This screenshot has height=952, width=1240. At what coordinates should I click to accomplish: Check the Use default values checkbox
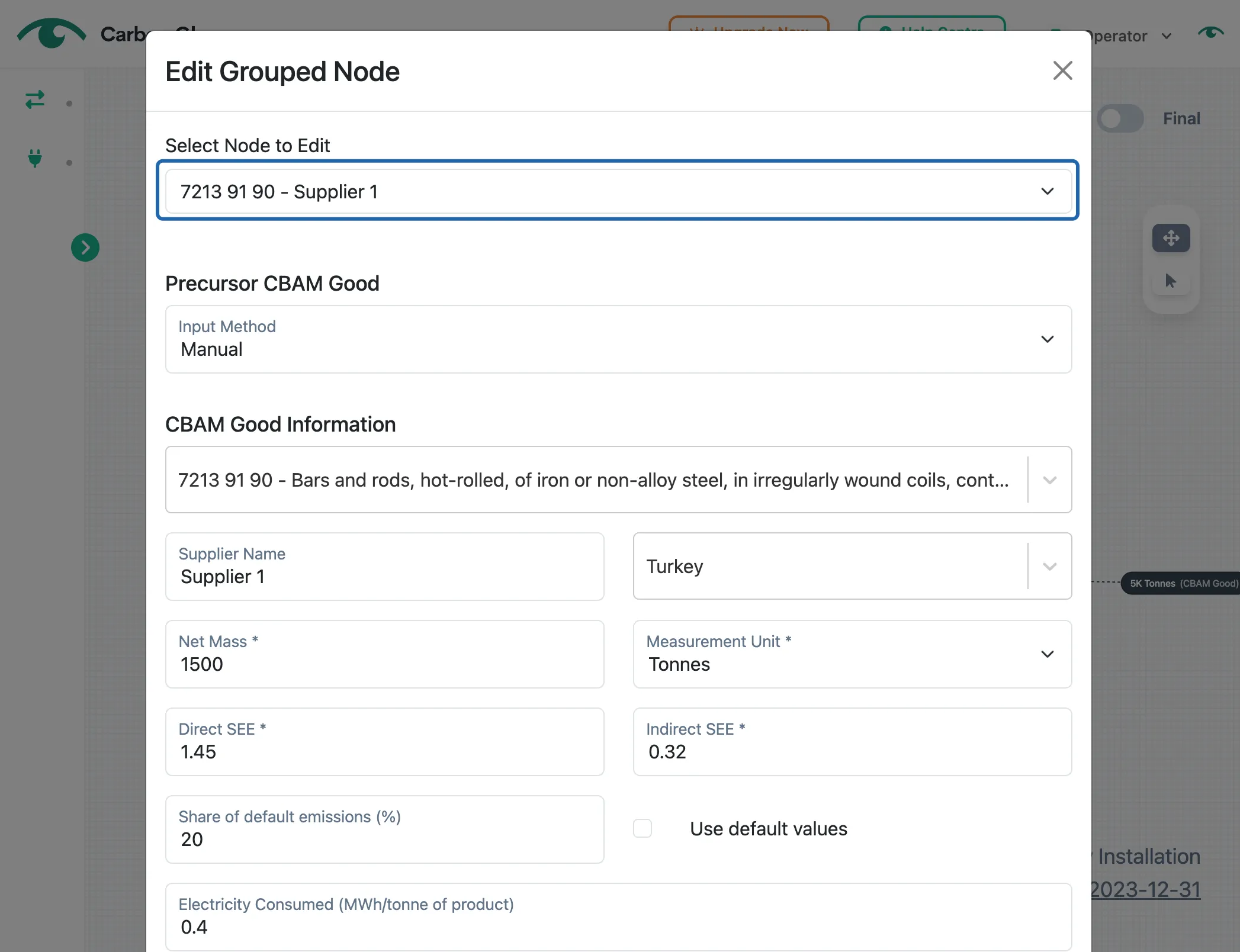(x=643, y=828)
